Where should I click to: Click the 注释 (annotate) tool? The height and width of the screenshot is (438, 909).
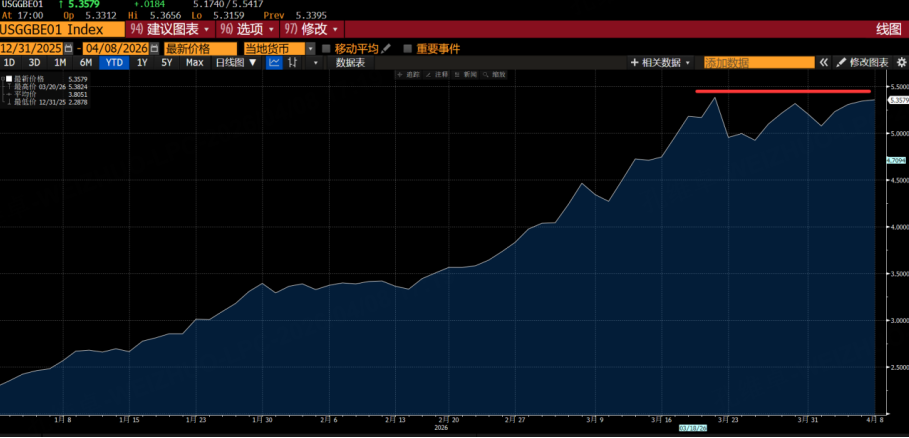pos(437,75)
